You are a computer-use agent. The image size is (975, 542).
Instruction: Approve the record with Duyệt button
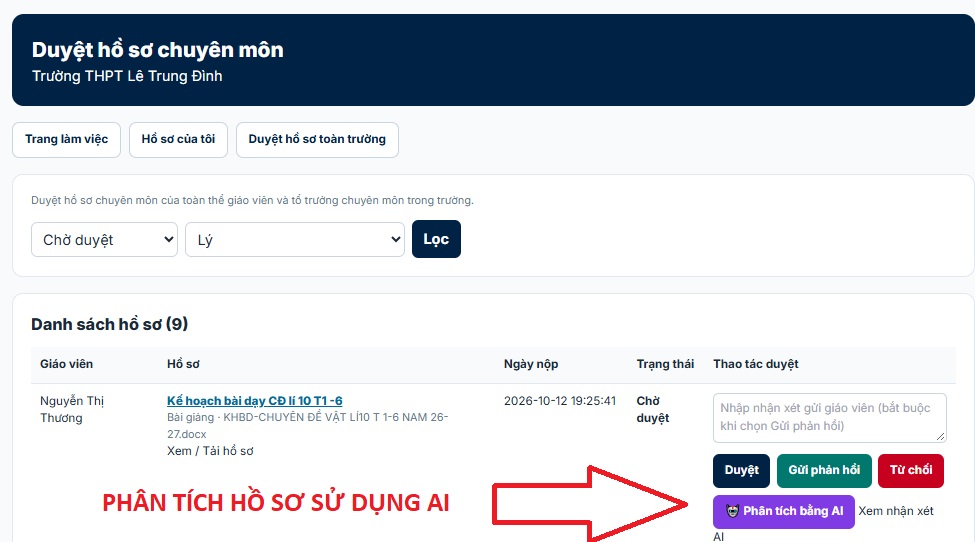coord(741,470)
